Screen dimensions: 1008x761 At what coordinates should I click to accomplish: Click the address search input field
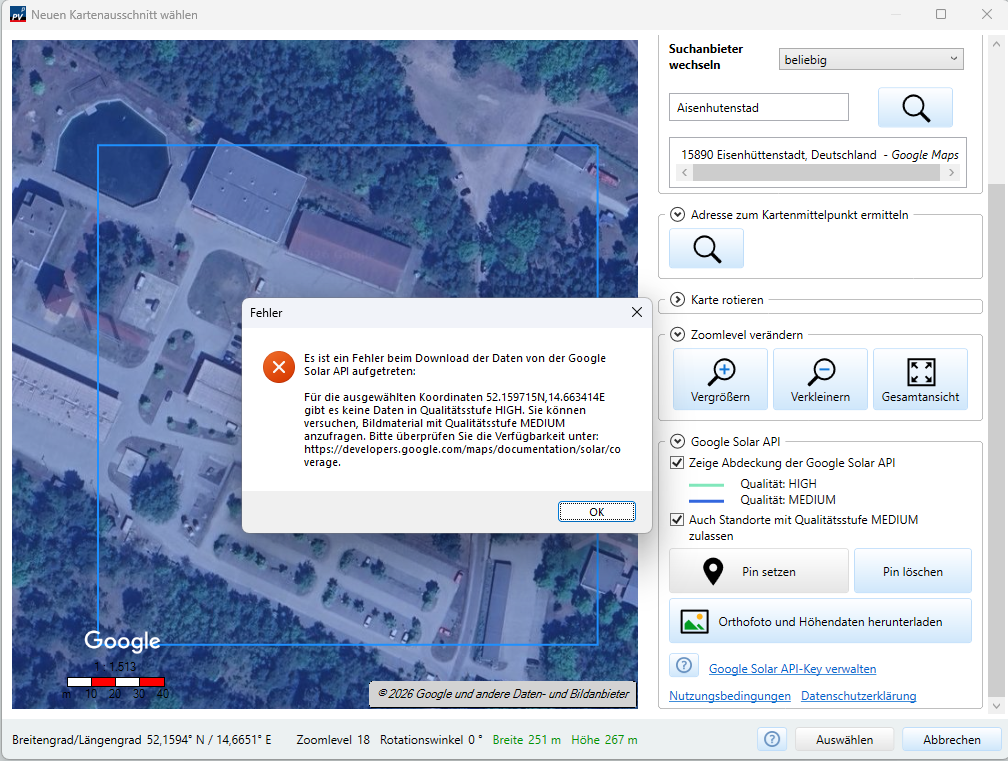click(x=758, y=107)
